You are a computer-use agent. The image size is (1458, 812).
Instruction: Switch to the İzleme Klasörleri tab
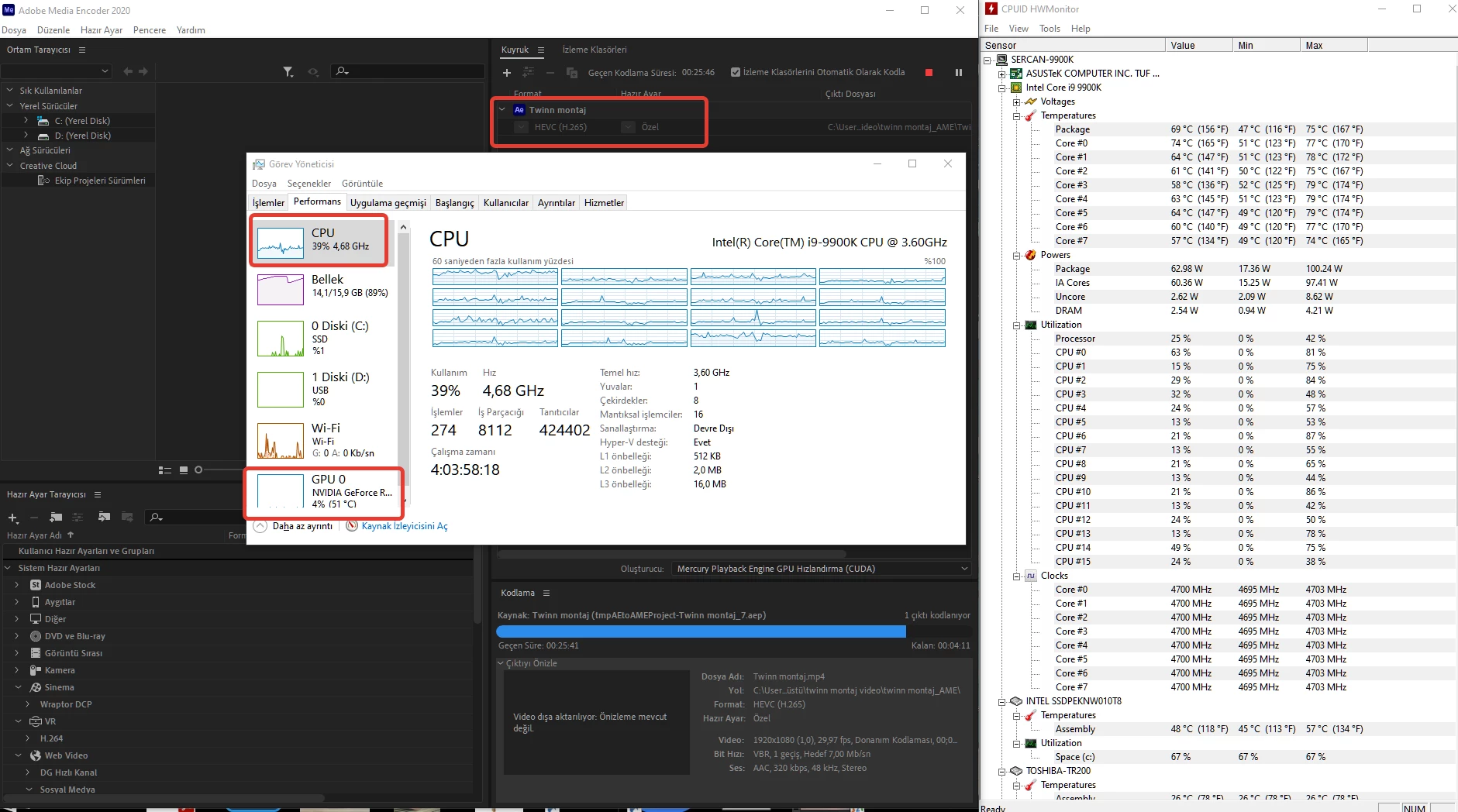[x=595, y=50]
